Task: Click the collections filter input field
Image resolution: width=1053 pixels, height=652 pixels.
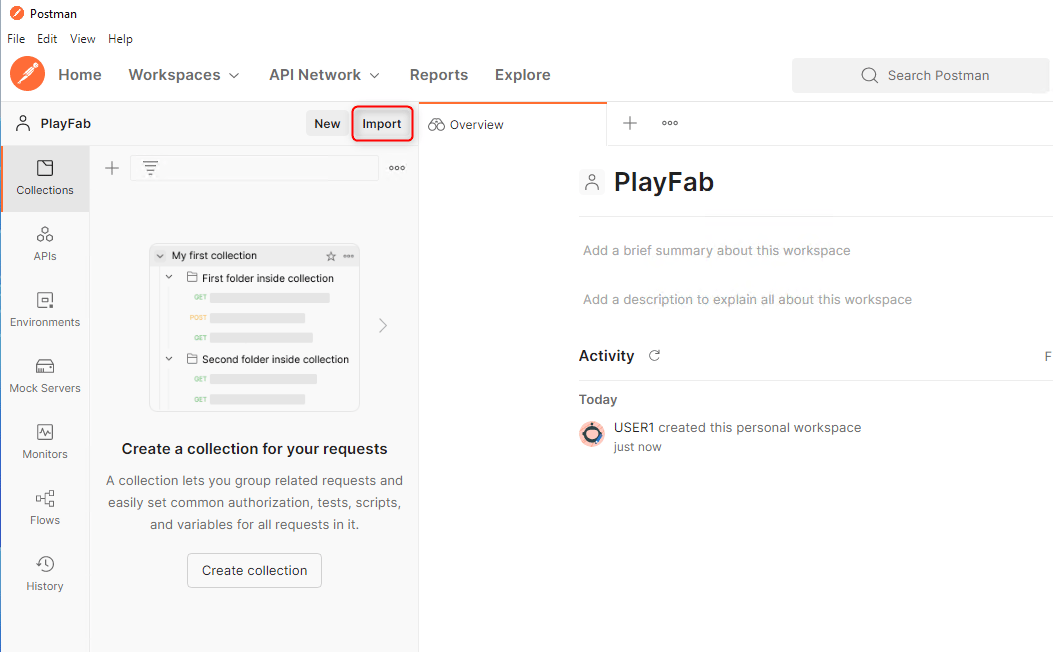Action: (255, 168)
